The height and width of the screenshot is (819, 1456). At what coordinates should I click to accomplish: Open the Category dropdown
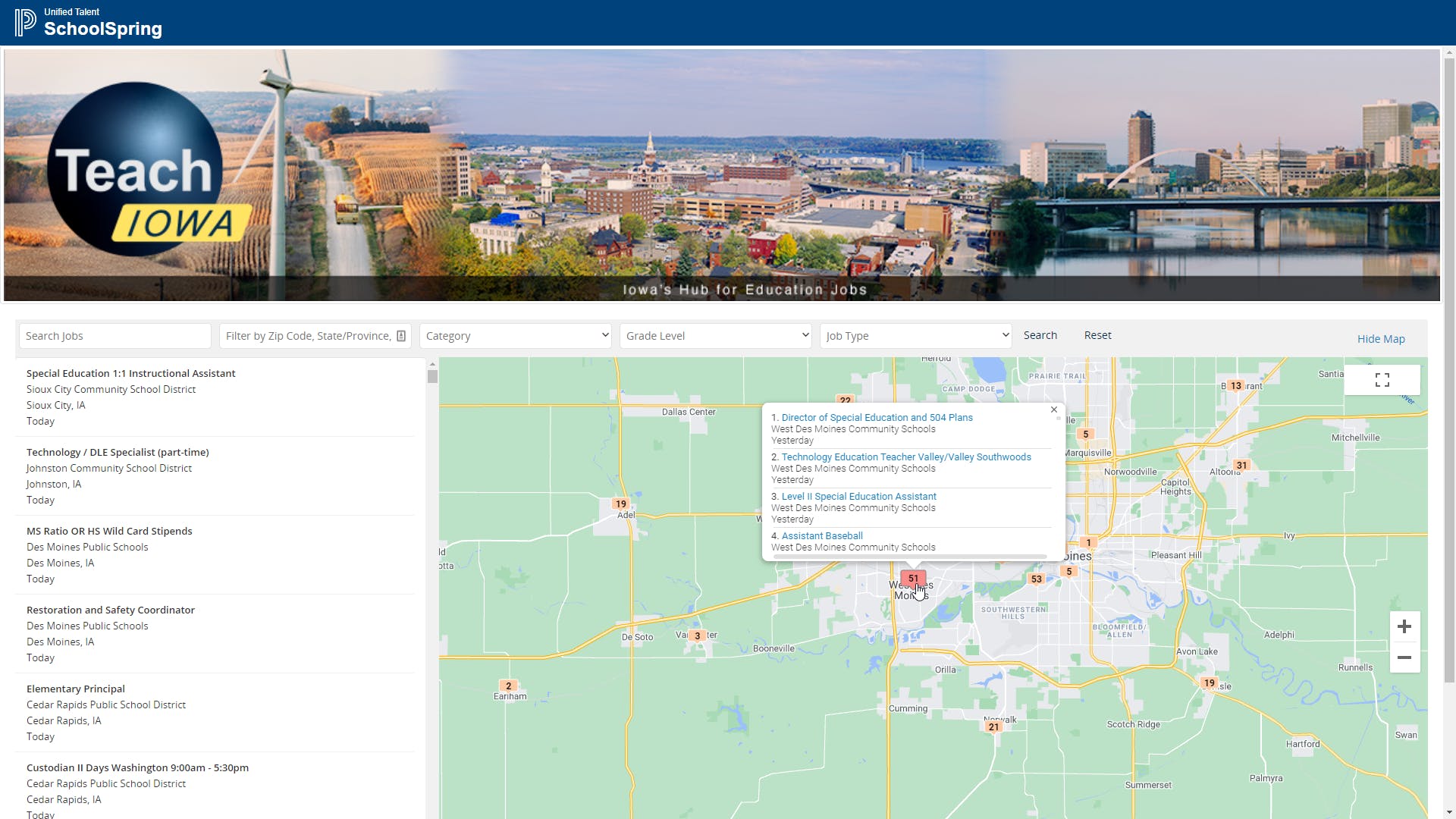coord(516,336)
